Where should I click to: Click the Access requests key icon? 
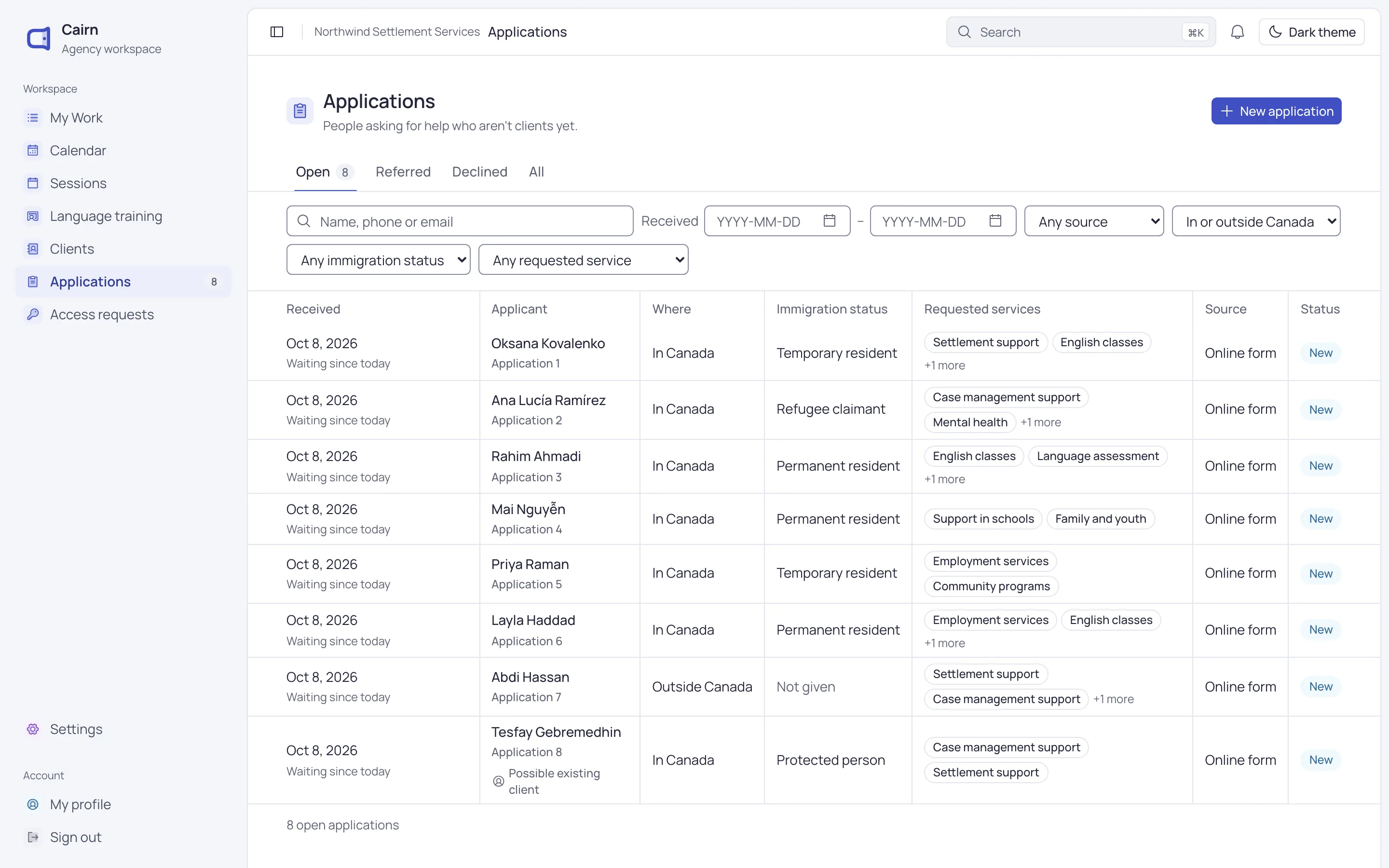click(33, 314)
